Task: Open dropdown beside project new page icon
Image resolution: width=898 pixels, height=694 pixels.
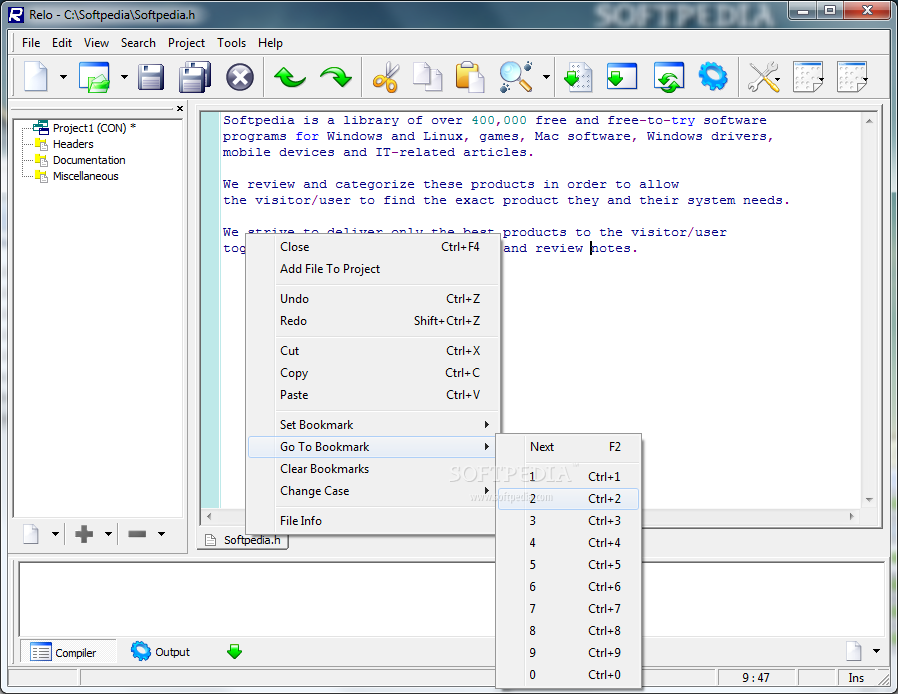Action: pyautogui.click(x=55, y=534)
